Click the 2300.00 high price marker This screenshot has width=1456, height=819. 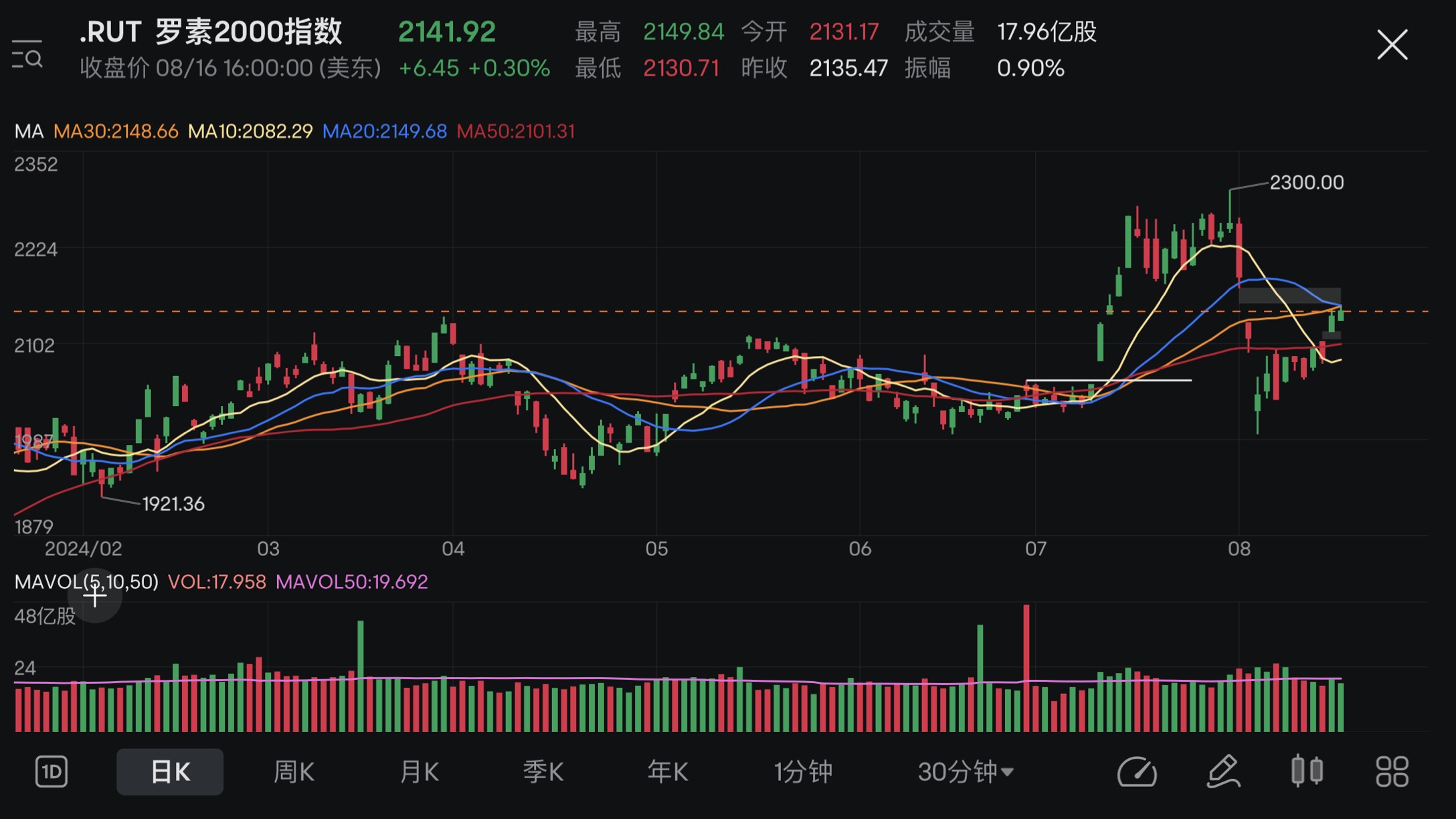coord(1306,182)
